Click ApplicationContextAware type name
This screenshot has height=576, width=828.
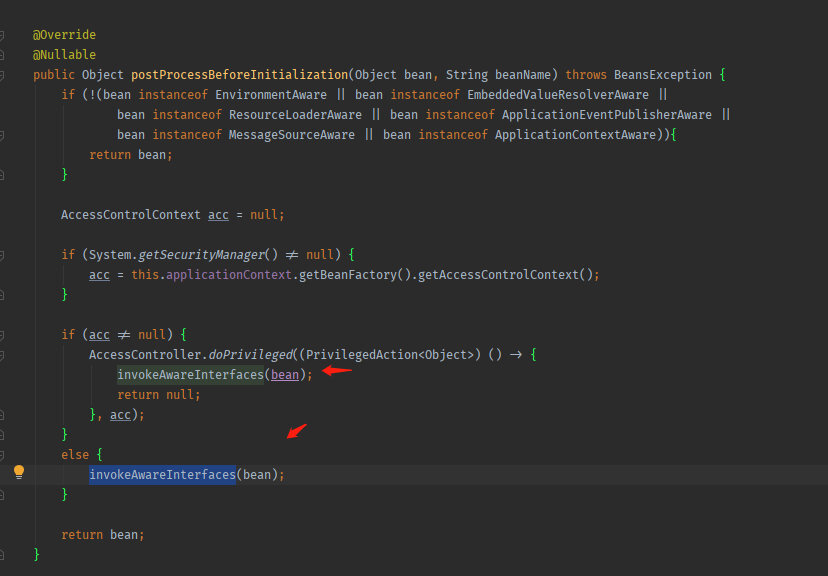[575, 135]
